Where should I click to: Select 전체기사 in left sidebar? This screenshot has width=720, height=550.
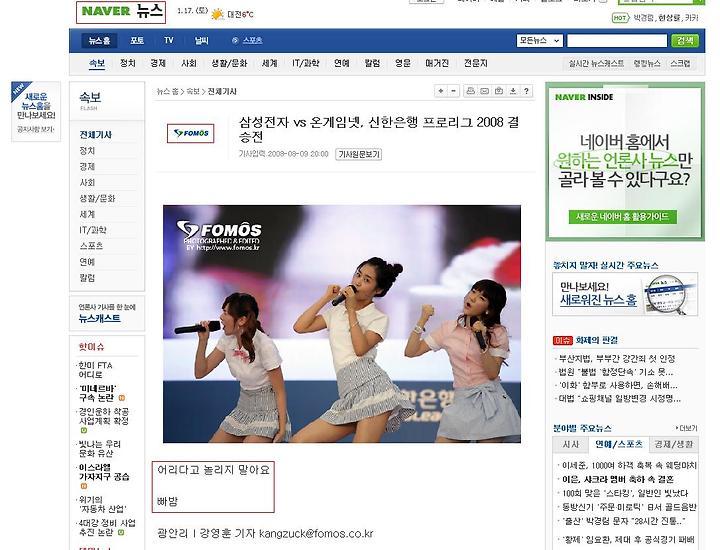[96, 135]
